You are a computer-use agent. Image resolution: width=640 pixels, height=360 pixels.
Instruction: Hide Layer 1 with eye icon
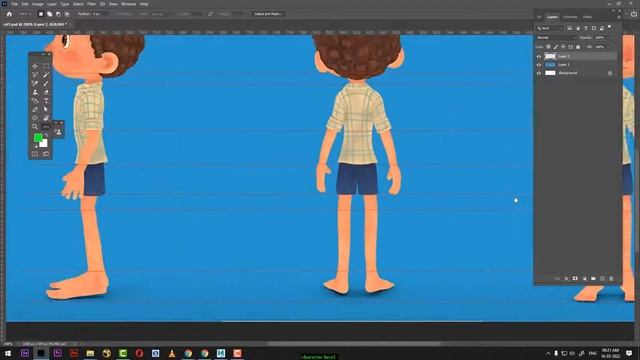[539, 64]
